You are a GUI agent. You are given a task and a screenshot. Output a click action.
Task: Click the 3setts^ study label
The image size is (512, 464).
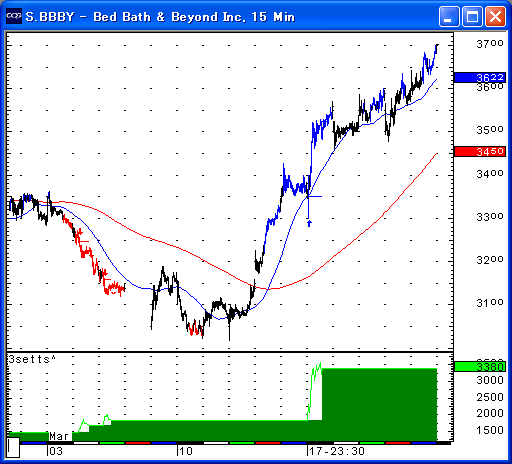32,359
